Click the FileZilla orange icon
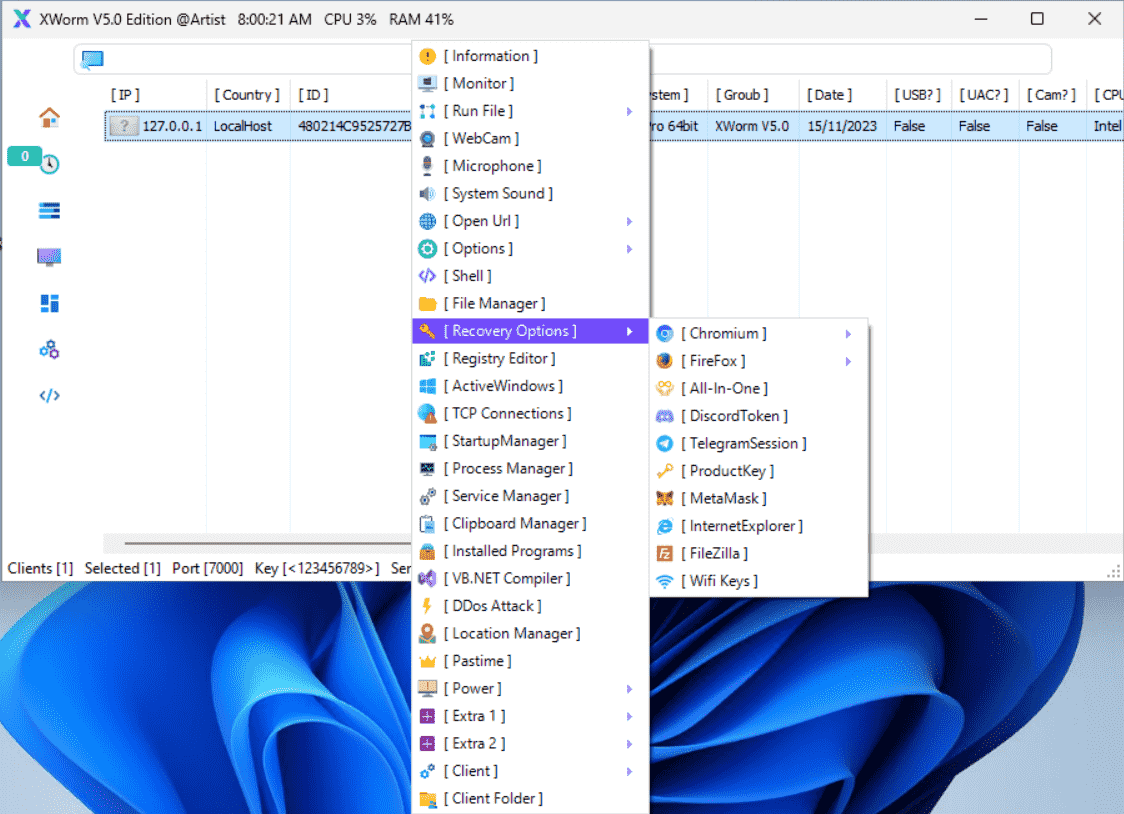This screenshot has height=814, width=1124. [x=665, y=553]
